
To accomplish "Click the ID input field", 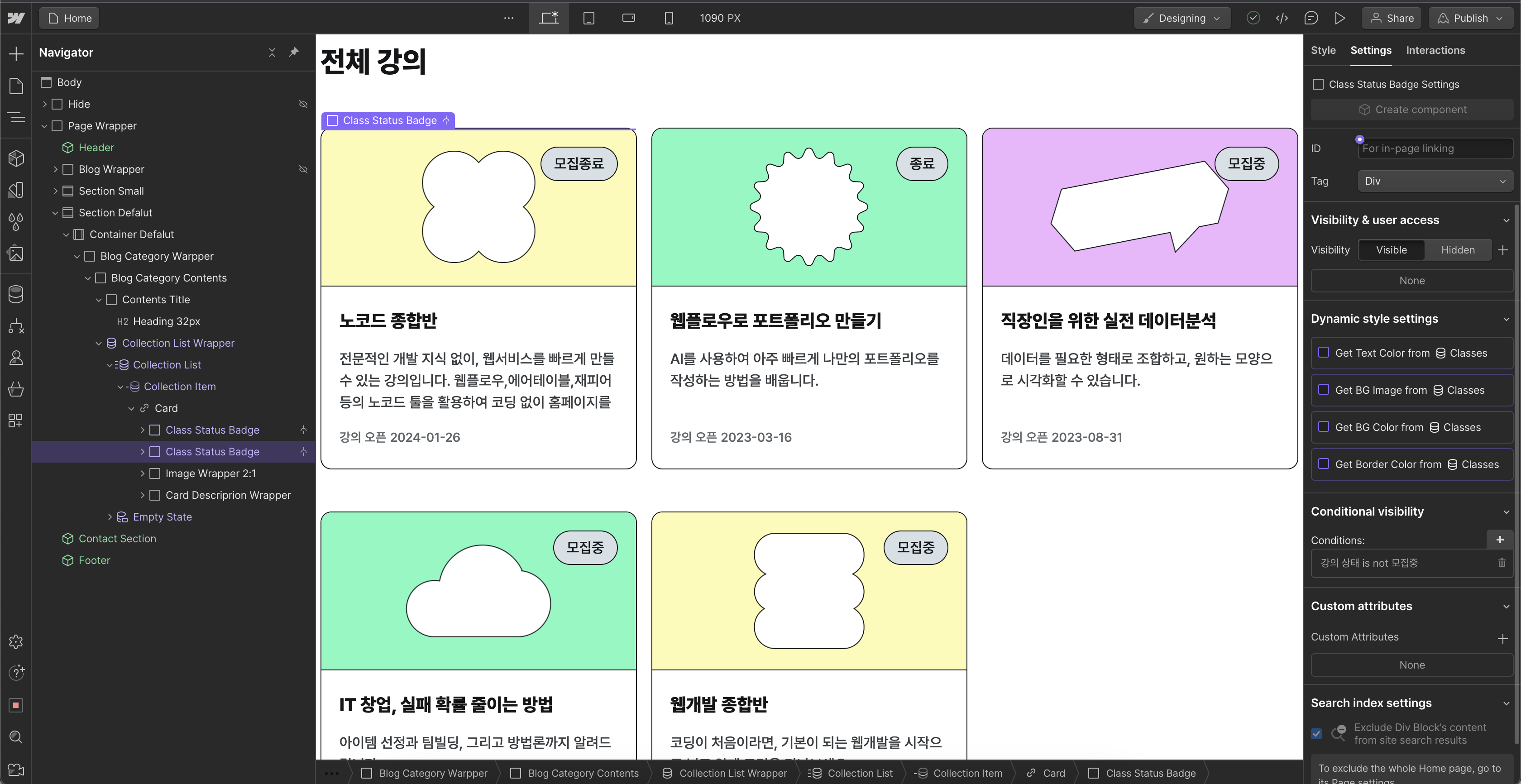I will [x=1435, y=149].
